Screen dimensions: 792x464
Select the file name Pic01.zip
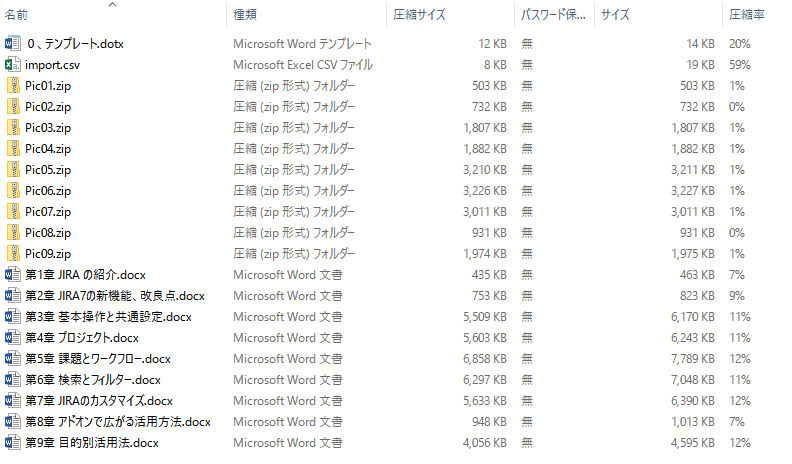tap(48, 86)
